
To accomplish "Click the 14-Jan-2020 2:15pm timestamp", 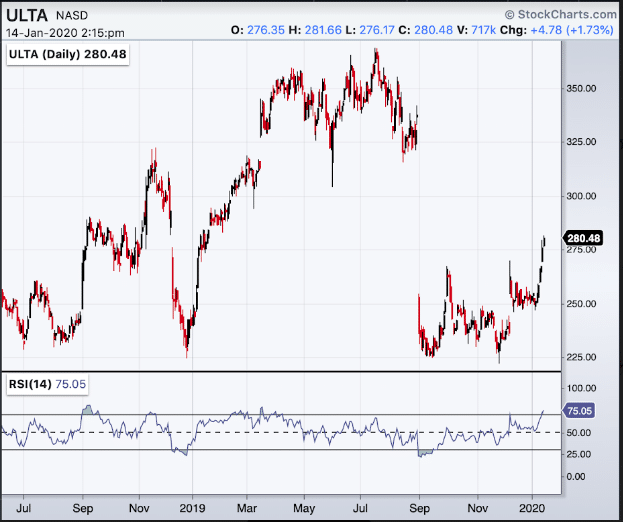I will point(65,33).
